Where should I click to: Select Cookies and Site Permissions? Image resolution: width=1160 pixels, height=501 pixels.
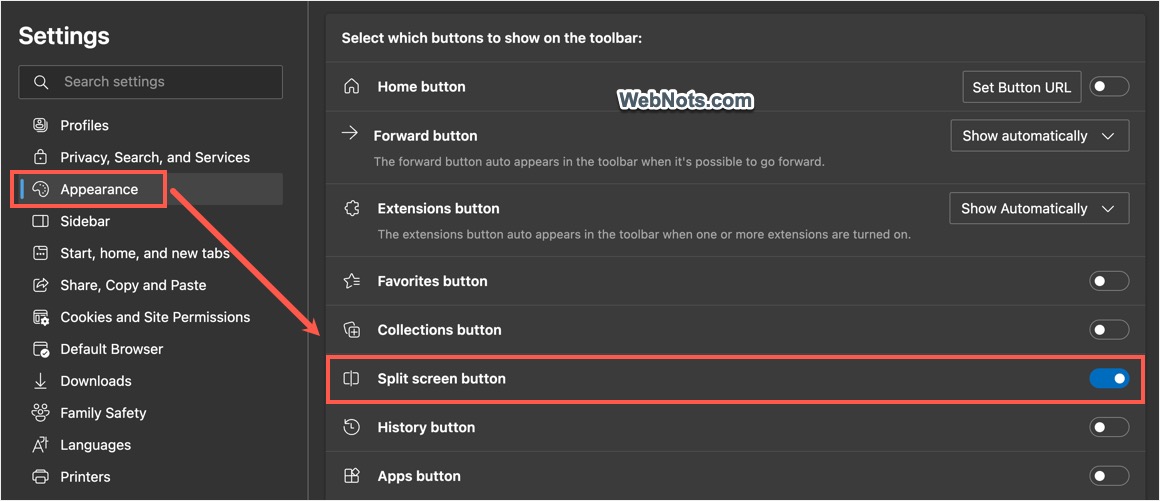click(155, 317)
